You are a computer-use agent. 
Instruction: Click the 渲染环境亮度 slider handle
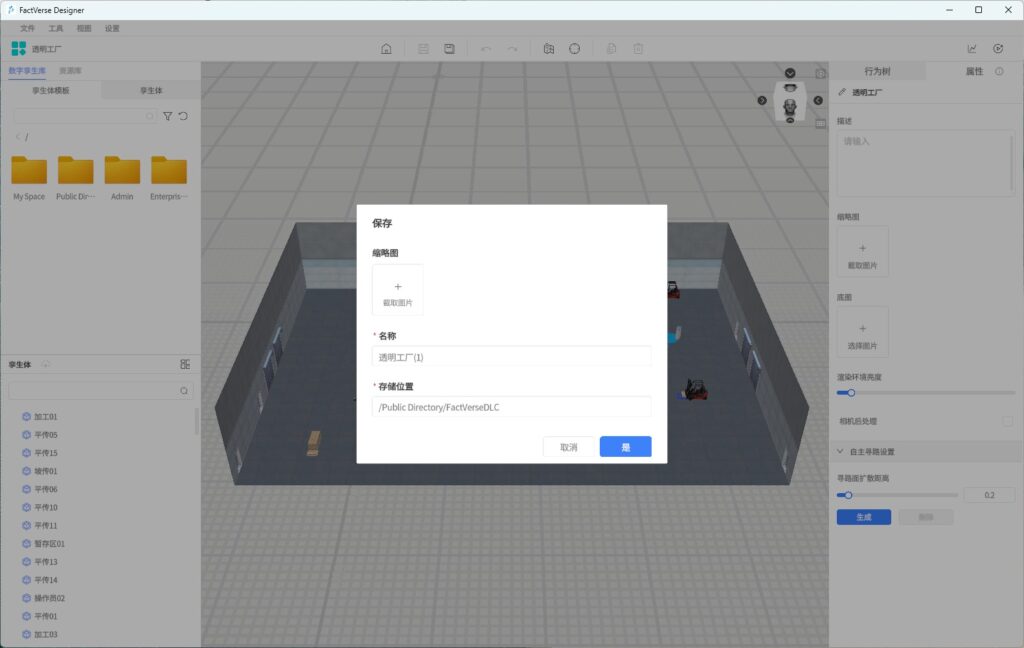851,393
